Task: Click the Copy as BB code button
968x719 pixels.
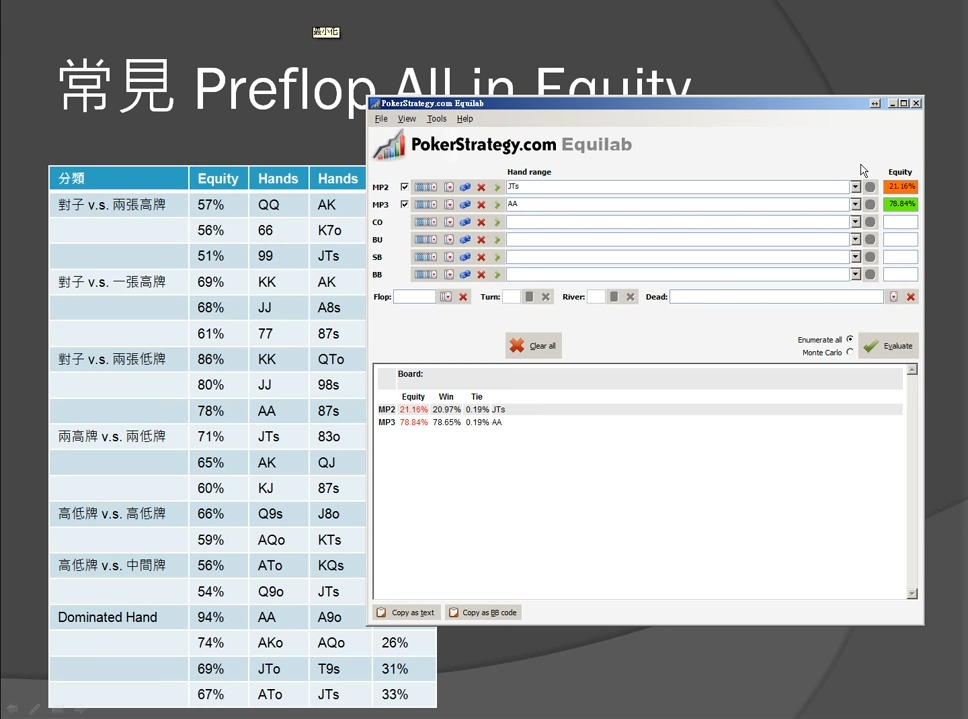Action: (x=483, y=612)
